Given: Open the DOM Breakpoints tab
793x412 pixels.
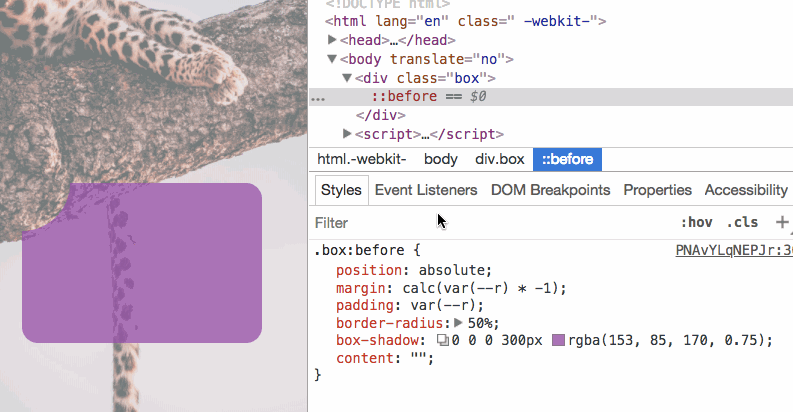Looking at the screenshot, I should 550,190.
